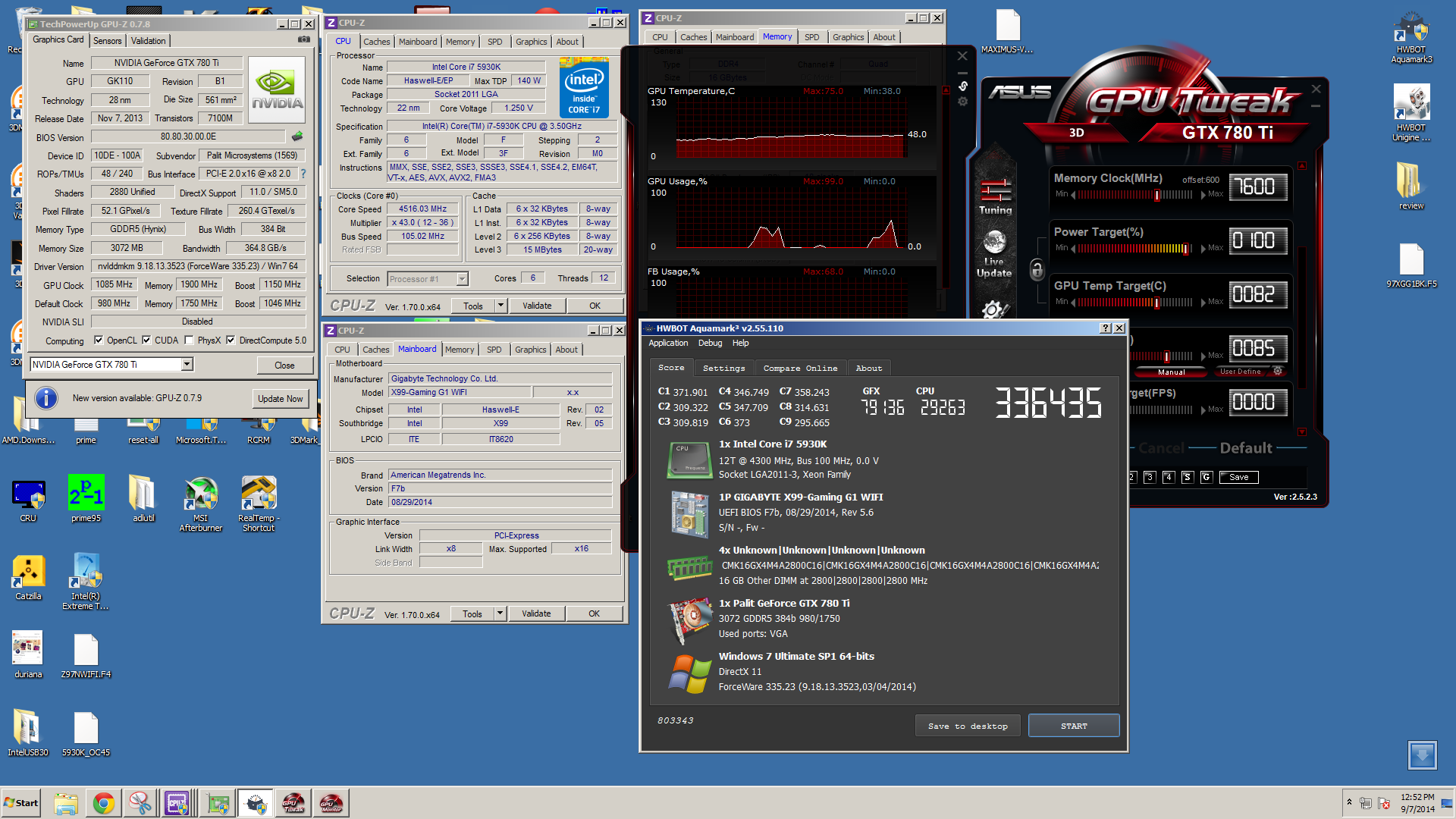The width and height of the screenshot is (1456, 819).
Task: Switch to Sensors tab in GPU-Z
Action: [x=108, y=41]
